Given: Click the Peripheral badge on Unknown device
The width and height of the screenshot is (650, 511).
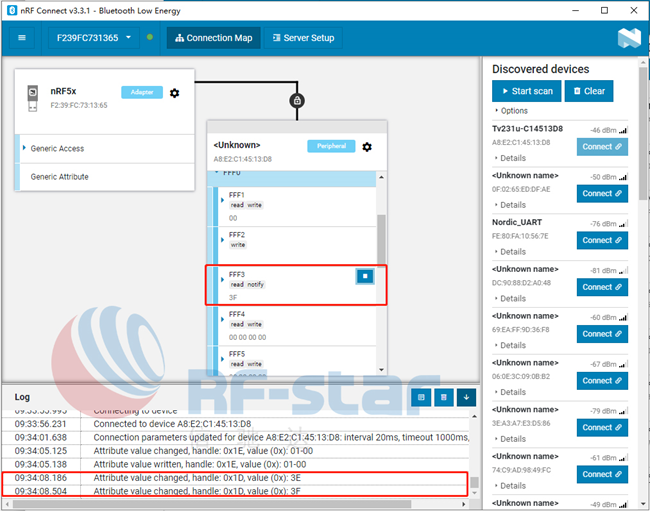Looking at the screenshot, I should (331, 146).
